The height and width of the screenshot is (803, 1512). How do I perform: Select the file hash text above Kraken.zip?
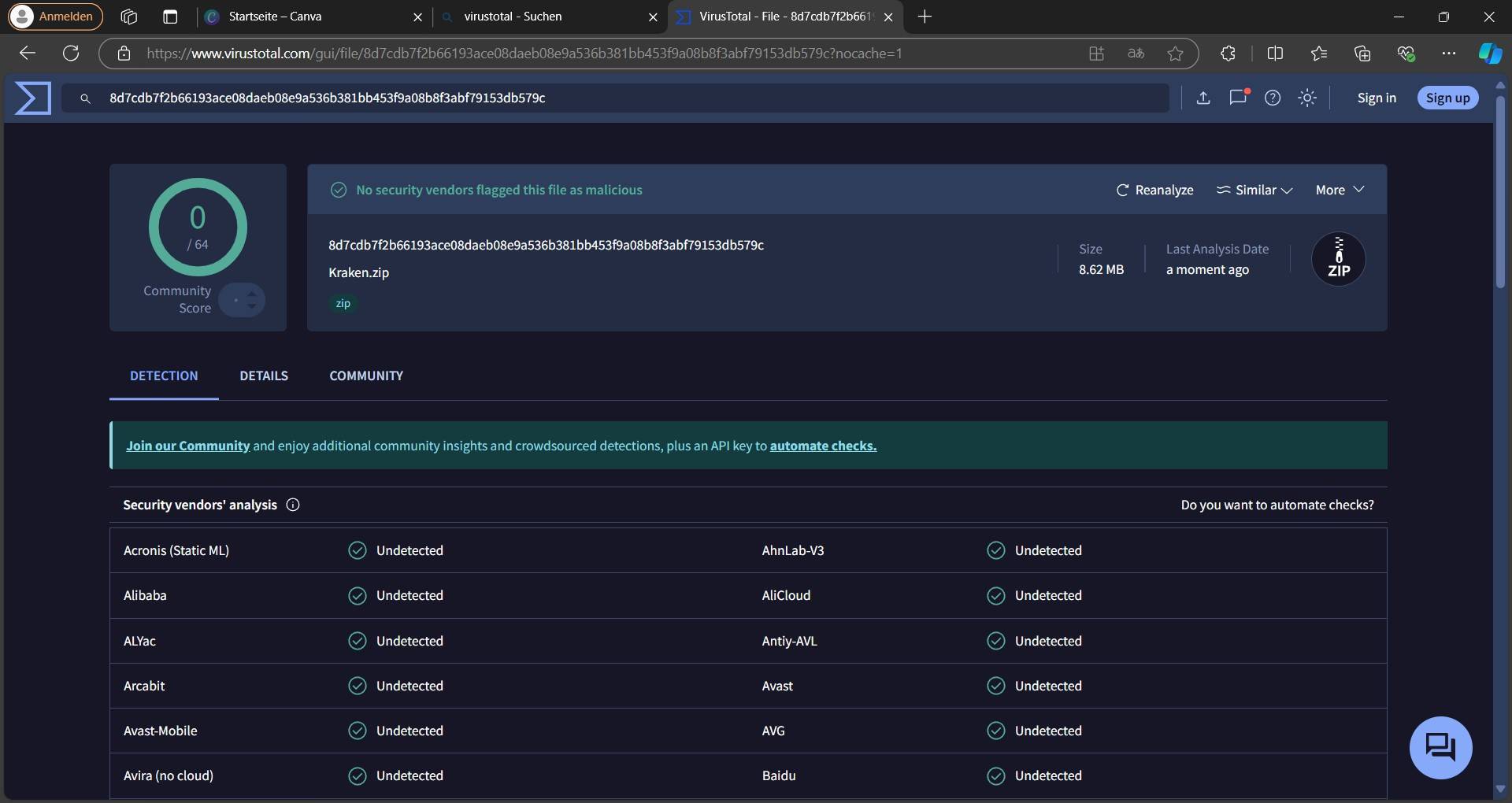point(546,245)
